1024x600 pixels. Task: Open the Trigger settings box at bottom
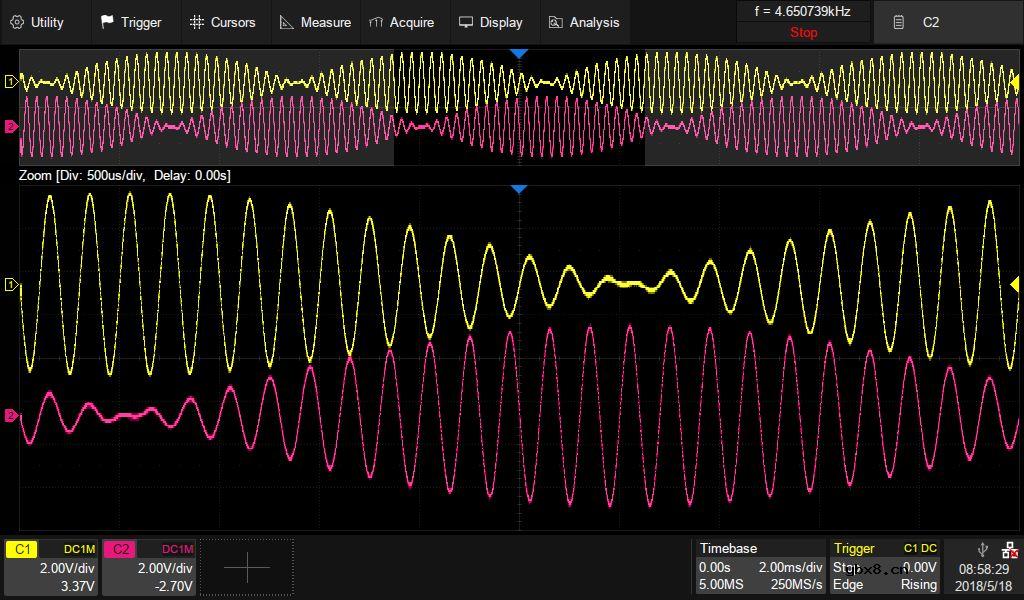pyautogui.click(x=885, y=567)
